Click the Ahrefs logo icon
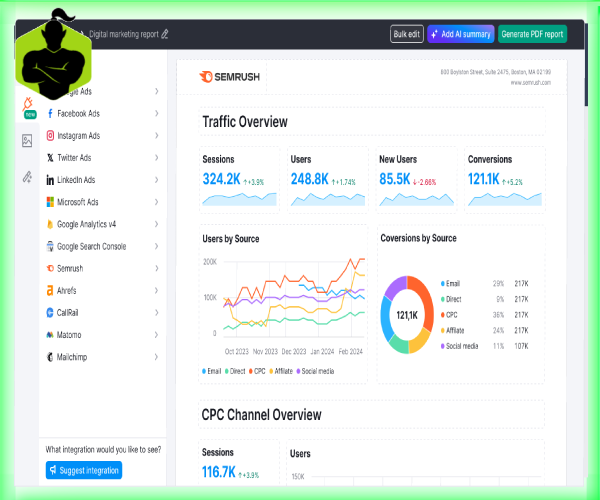The height and width of the screenshot is (500, 600). (x=50, y=291)
